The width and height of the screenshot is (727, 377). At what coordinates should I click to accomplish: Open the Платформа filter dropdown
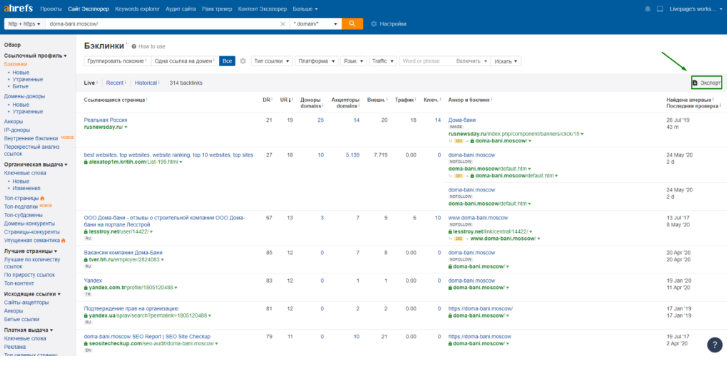pos(317,61)
